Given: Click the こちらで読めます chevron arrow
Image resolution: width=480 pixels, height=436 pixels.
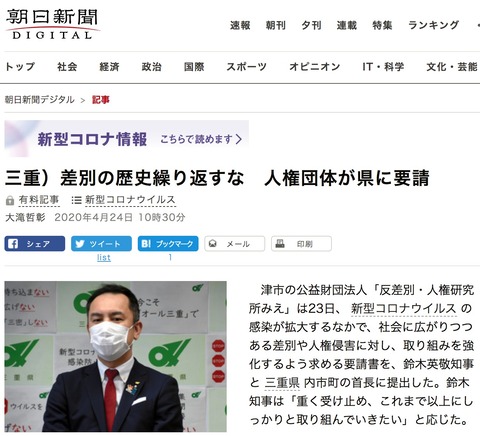Looking at the screenshot, I should coord(238,139).
